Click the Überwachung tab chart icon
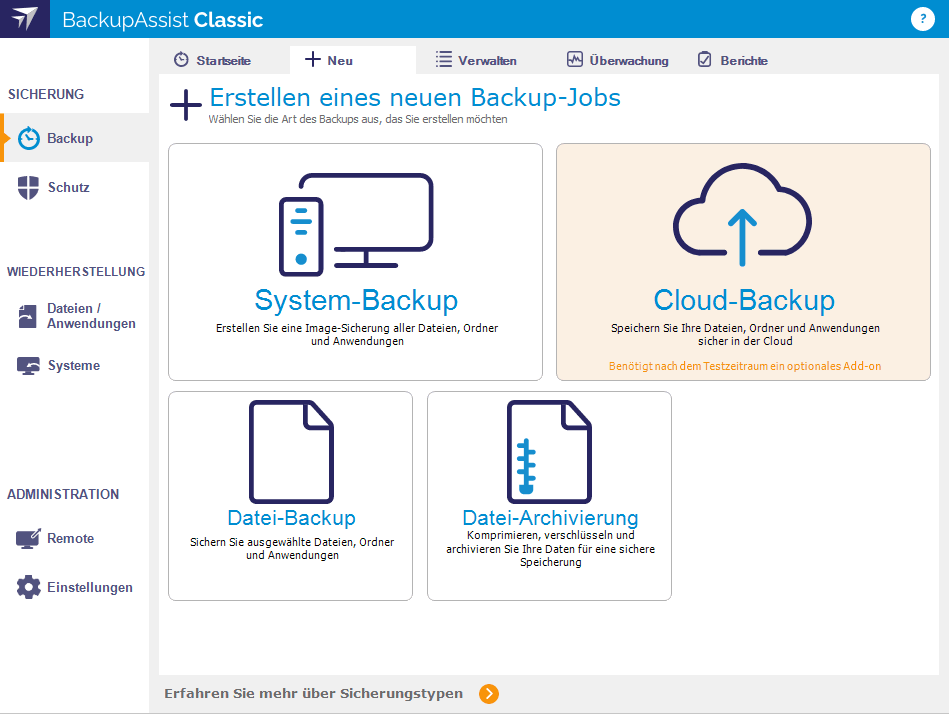The image size is (949, 714). tap(574, 59)
